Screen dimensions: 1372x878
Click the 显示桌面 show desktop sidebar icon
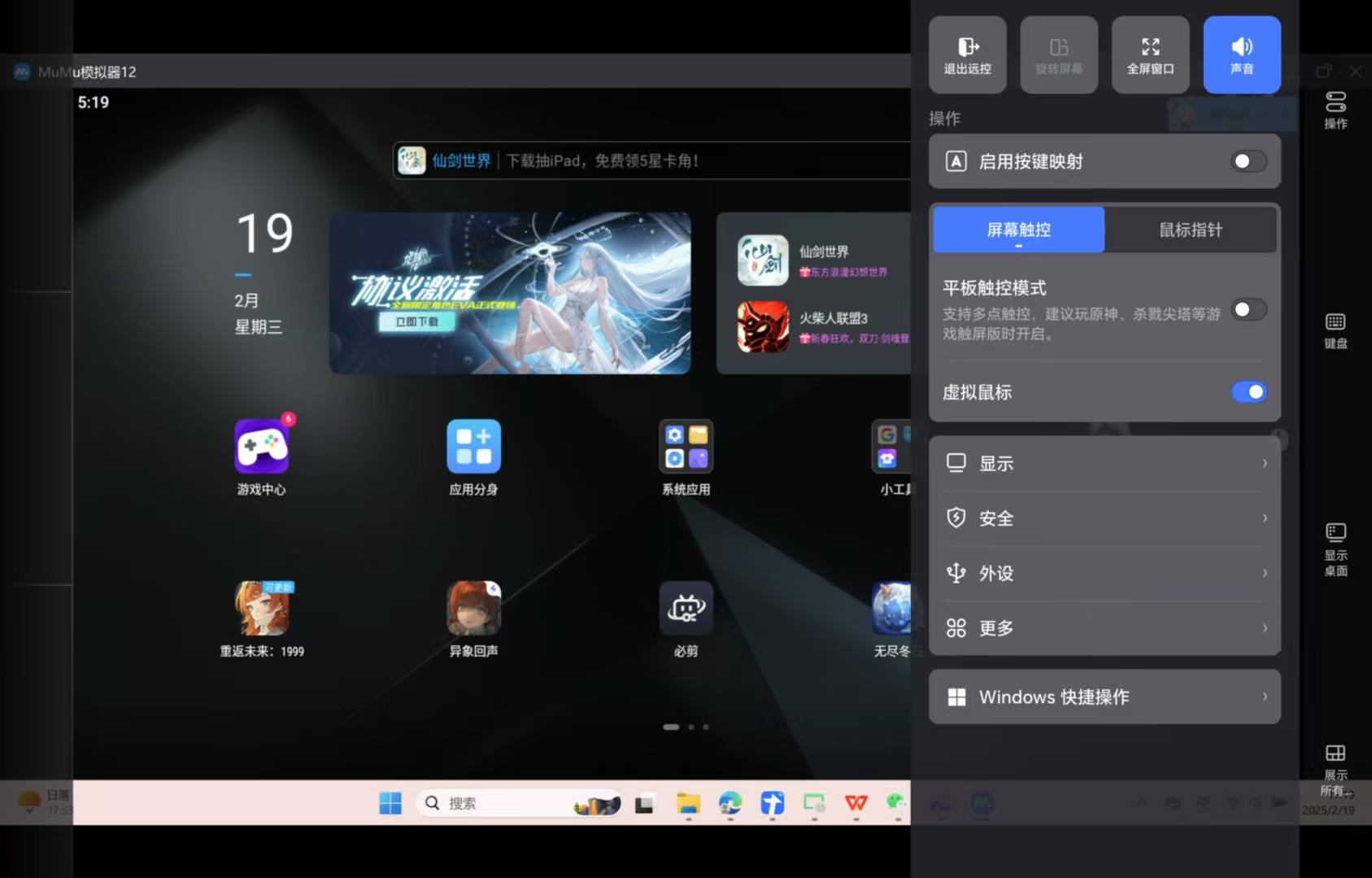point(1335,548)
